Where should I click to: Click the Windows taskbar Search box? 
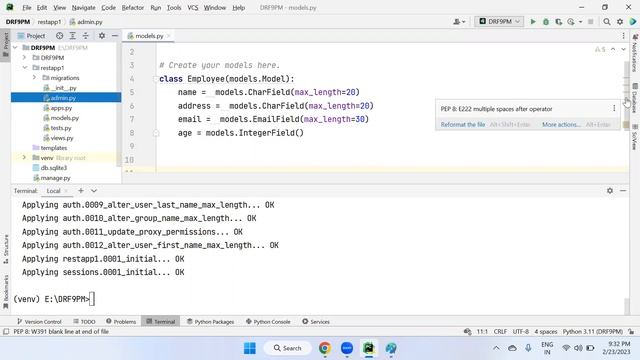(288, 348)
